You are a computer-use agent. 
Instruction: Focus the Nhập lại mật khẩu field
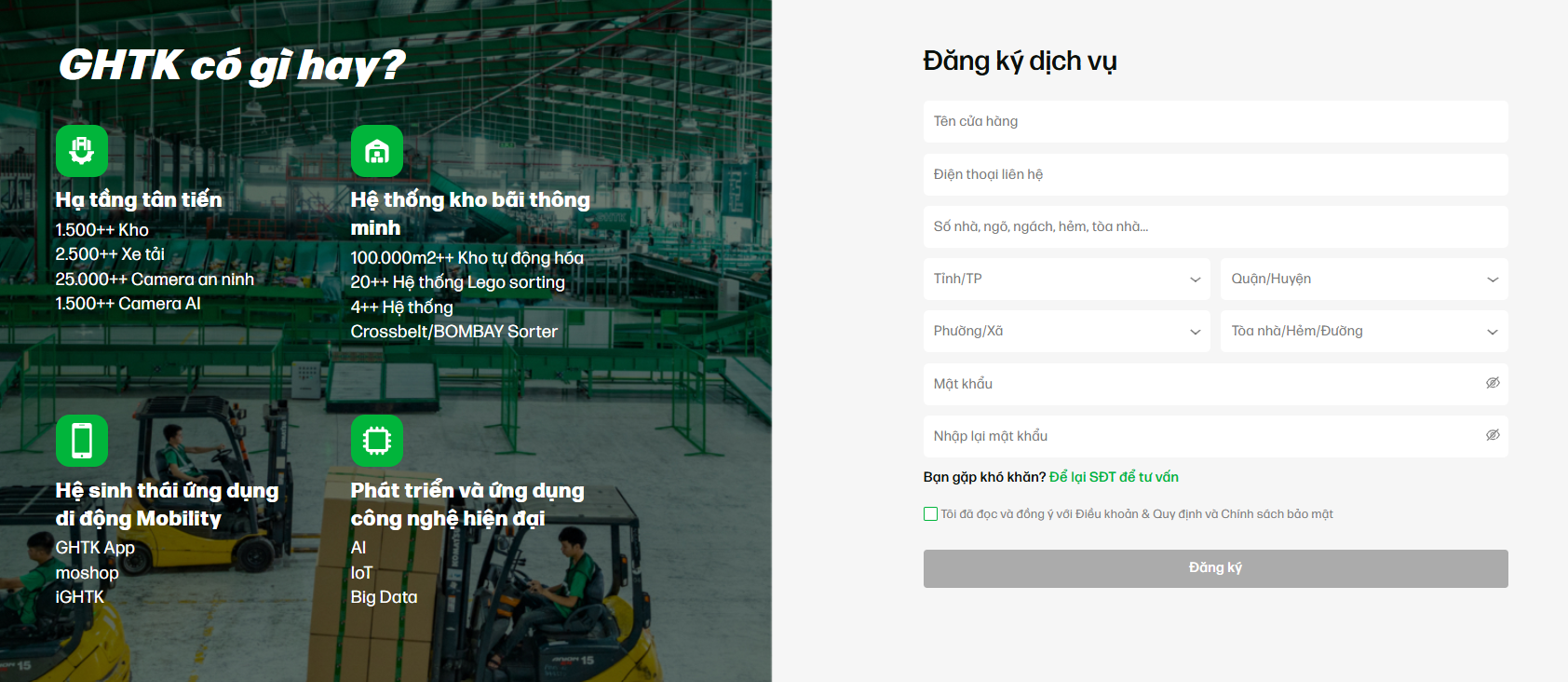pos(1201,436)
